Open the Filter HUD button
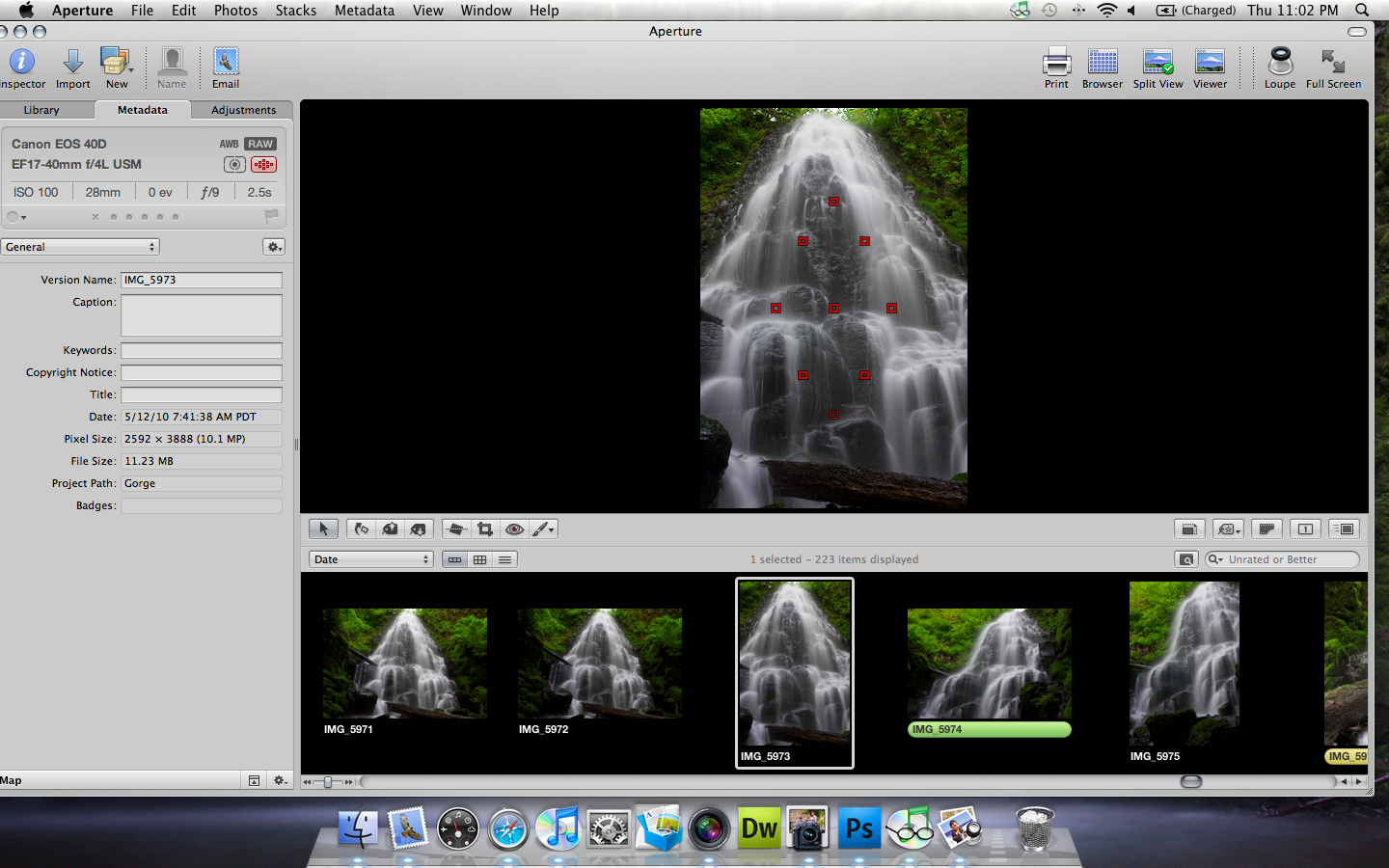This screenshot has width=1389, height=868. tap(1186, 559)
